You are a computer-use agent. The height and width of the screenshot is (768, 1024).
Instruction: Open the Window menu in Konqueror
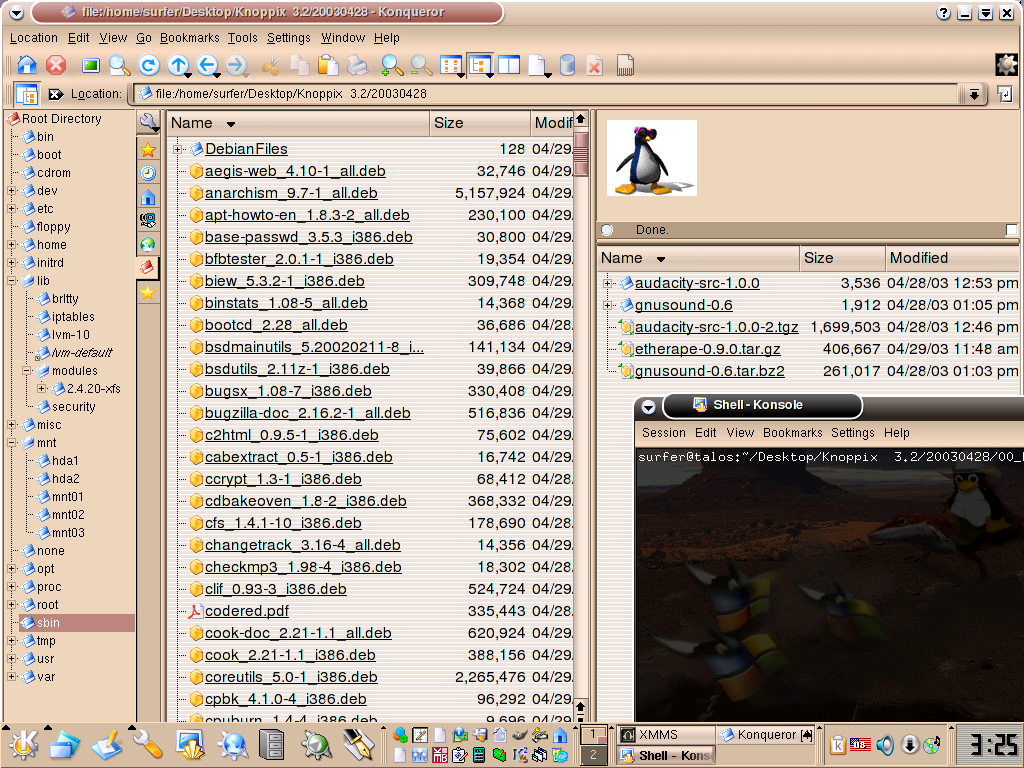(x=343, y=38)
